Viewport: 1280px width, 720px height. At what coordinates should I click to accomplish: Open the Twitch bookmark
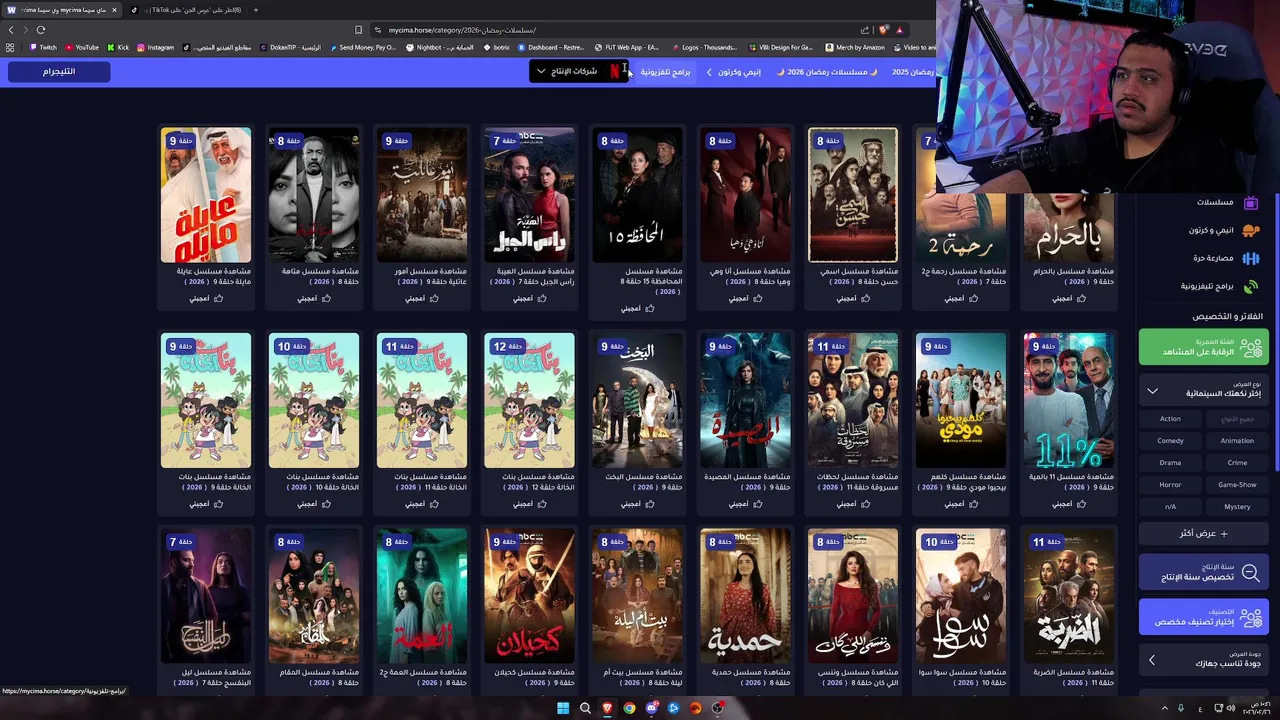pyautogui.click(x=42, y=47)
